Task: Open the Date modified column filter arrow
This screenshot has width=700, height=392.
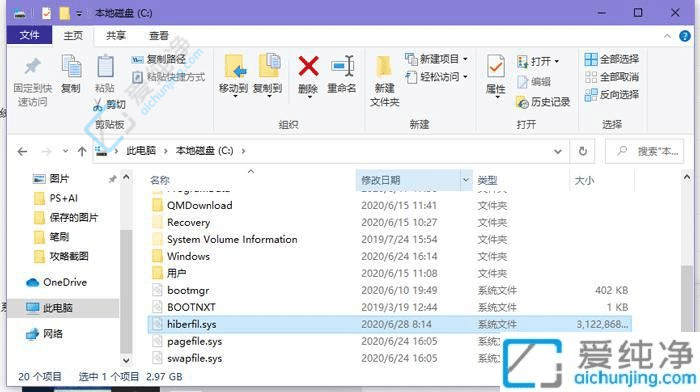Action: (466, 180)
